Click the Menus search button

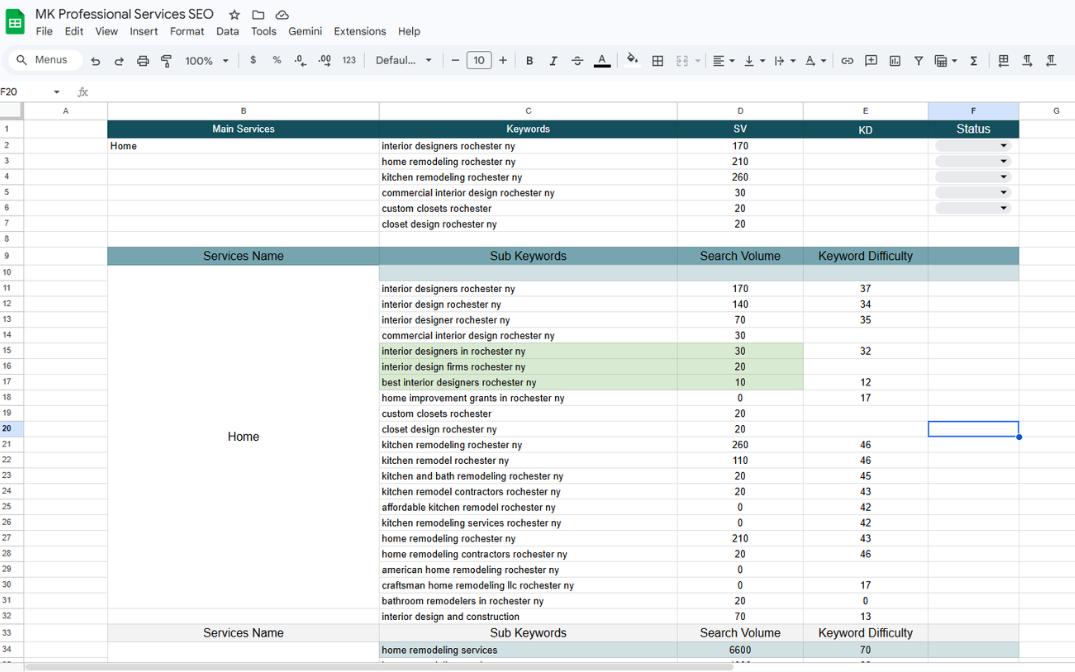click(x=42, y=60)
